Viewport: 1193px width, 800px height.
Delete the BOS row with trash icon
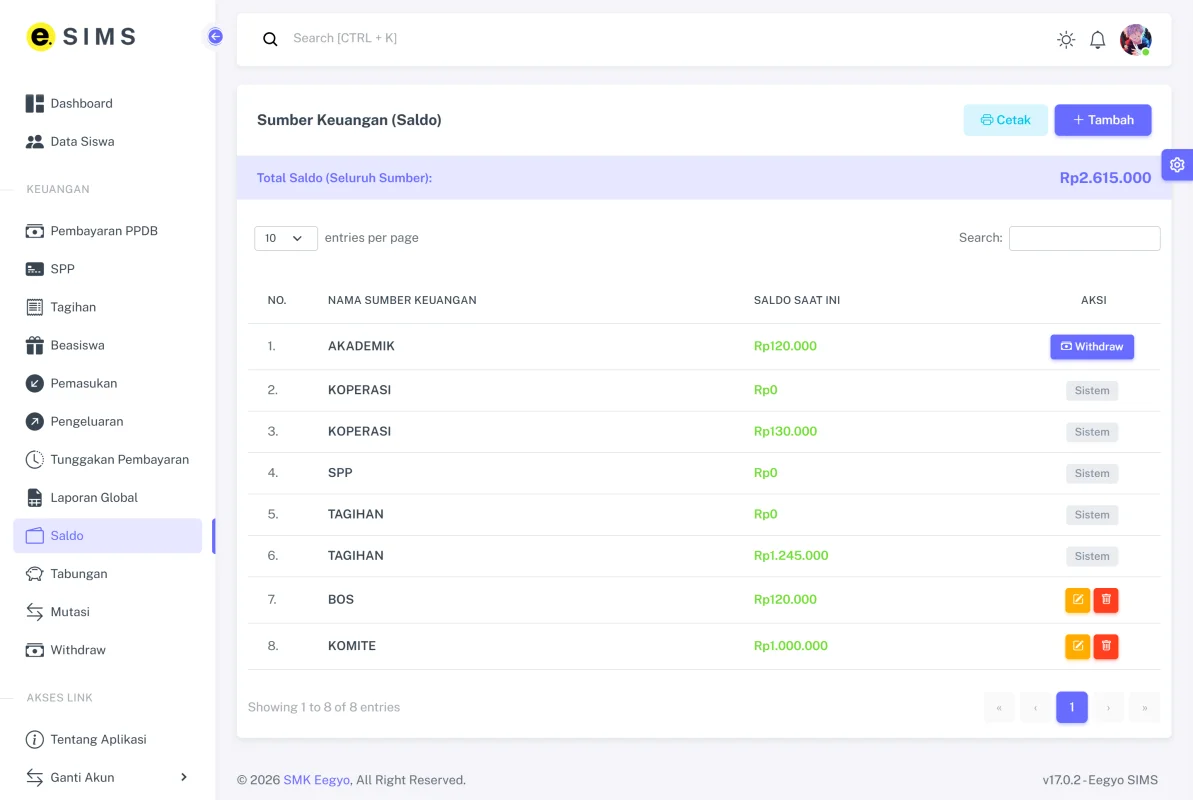click(1106, 600)
